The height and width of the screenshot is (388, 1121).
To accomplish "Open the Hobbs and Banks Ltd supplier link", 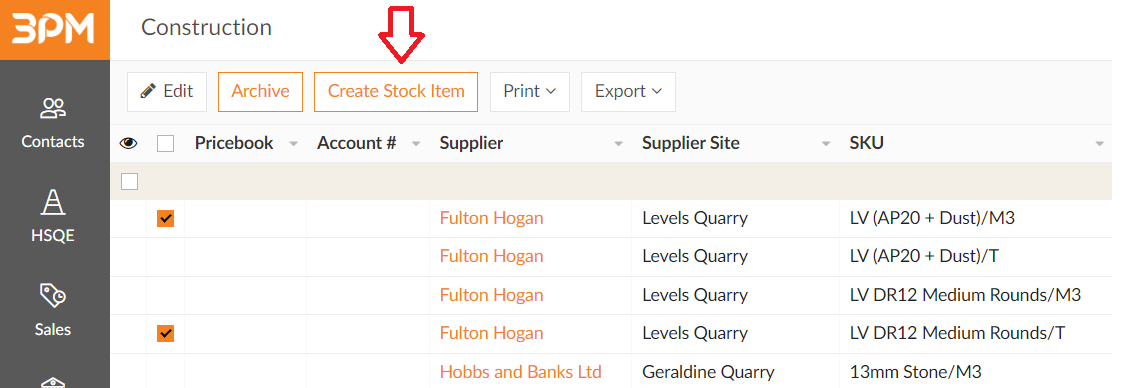I will (520, 372).
